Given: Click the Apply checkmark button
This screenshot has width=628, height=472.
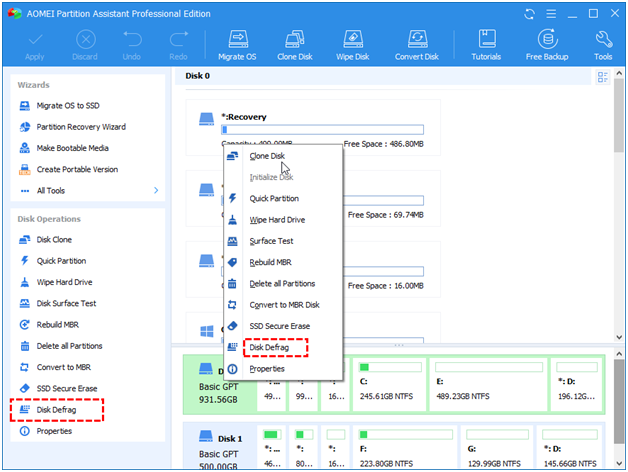Looking at the screenshot, I should (x=35, y=45).
